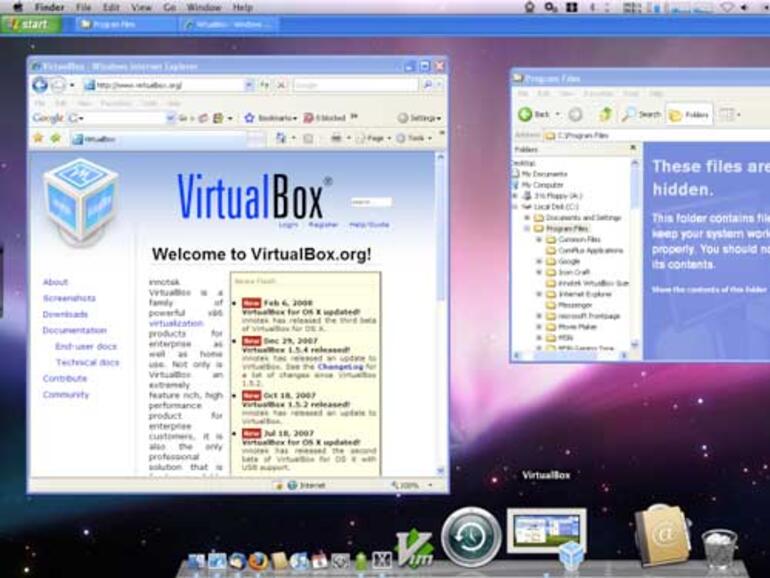This screenshot has width=770, height=578.
Task: Expand Documents and Settings folder node
Action: [x=527, y=218]
